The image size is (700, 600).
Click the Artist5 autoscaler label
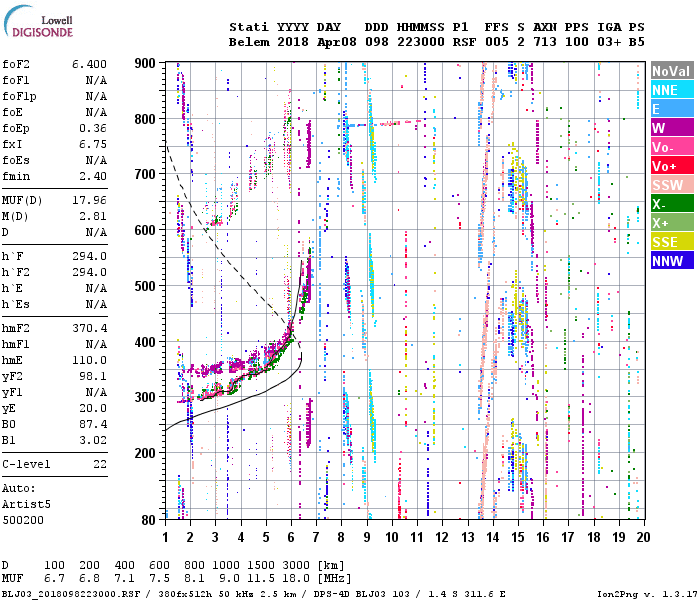tap(26, 504)
